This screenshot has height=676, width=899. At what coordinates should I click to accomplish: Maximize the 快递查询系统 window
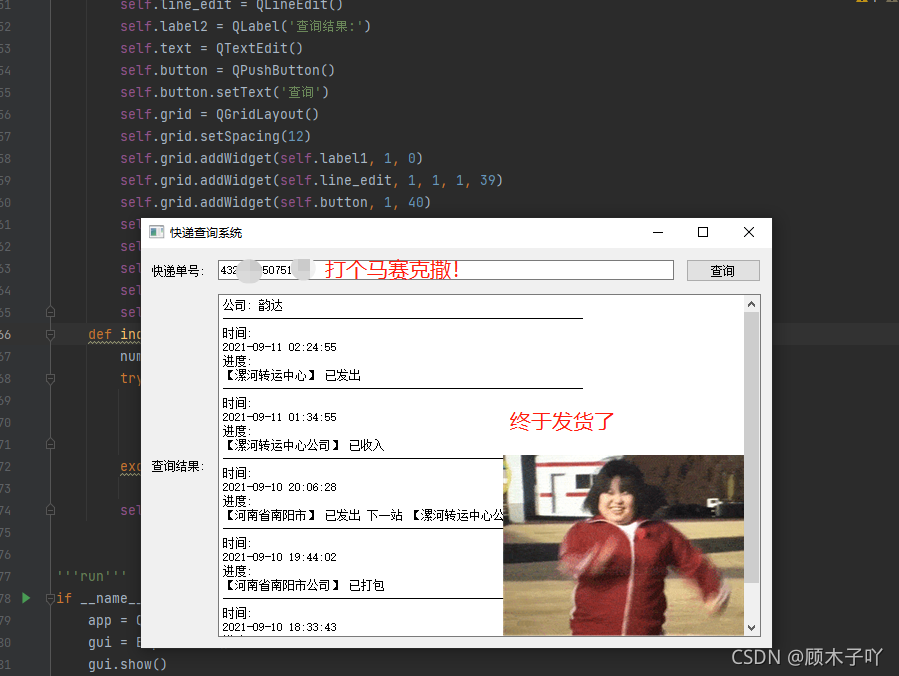pos(703,232)
